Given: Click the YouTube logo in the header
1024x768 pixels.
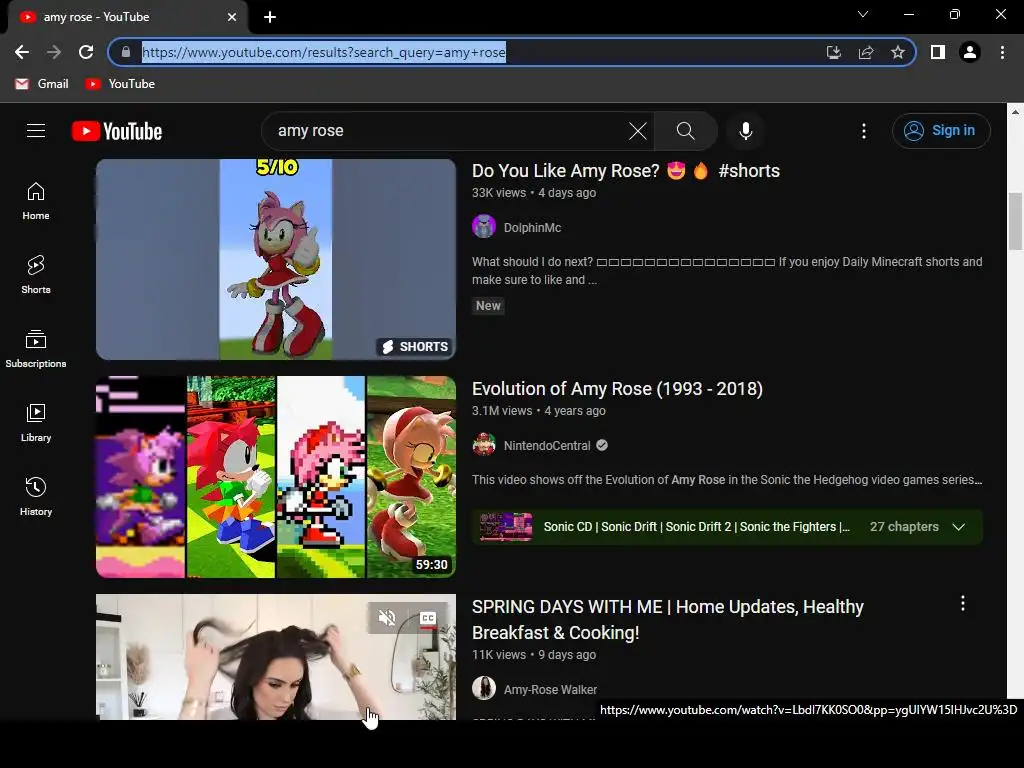Looking at the screenshot, I should (117, 131).
